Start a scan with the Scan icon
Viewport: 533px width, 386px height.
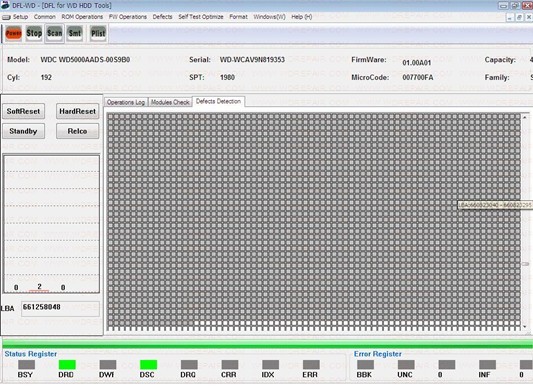pos(54,33)
